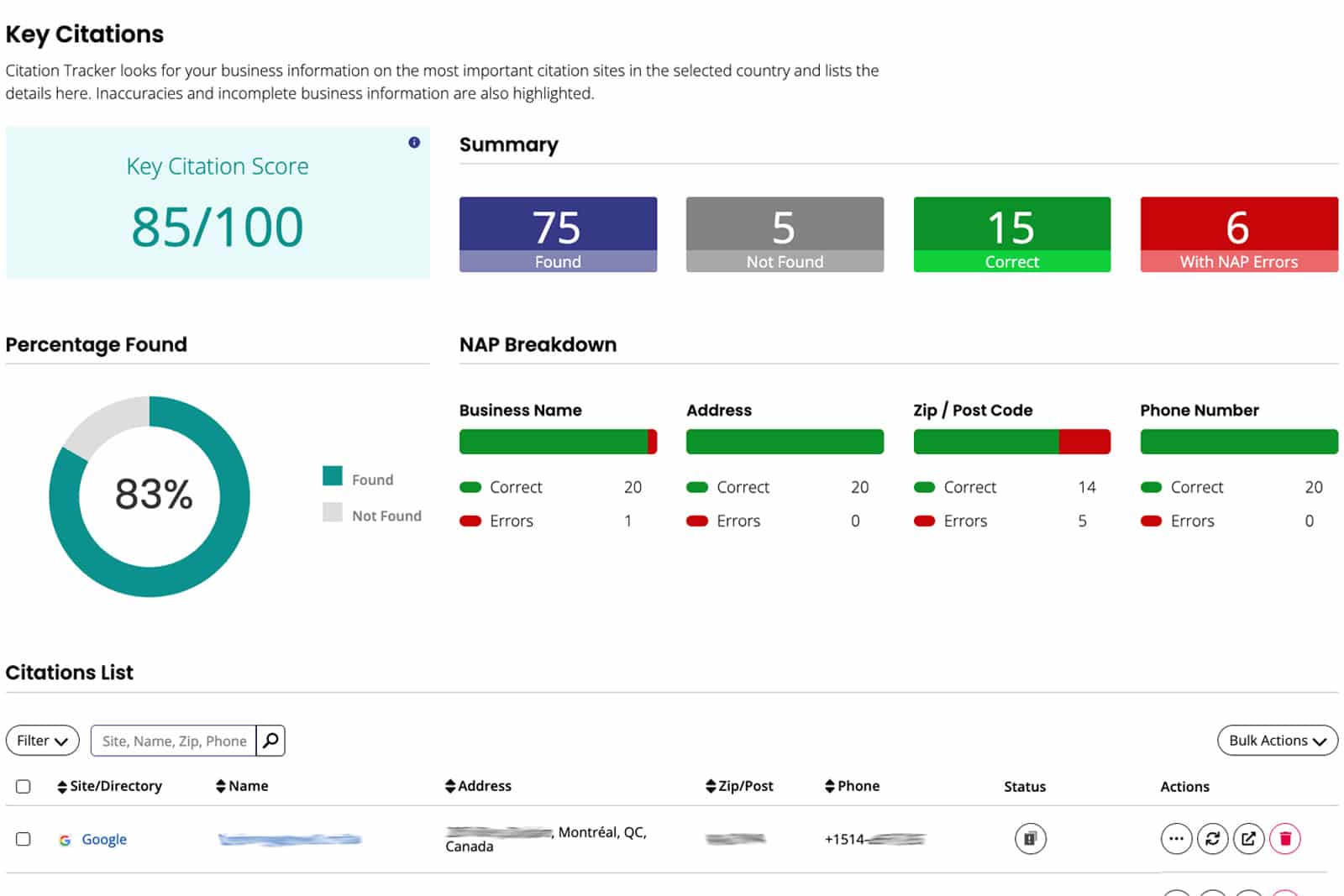Delete the Google citation entry
Screen dimensions: 1344x896
pos(1285,838)
